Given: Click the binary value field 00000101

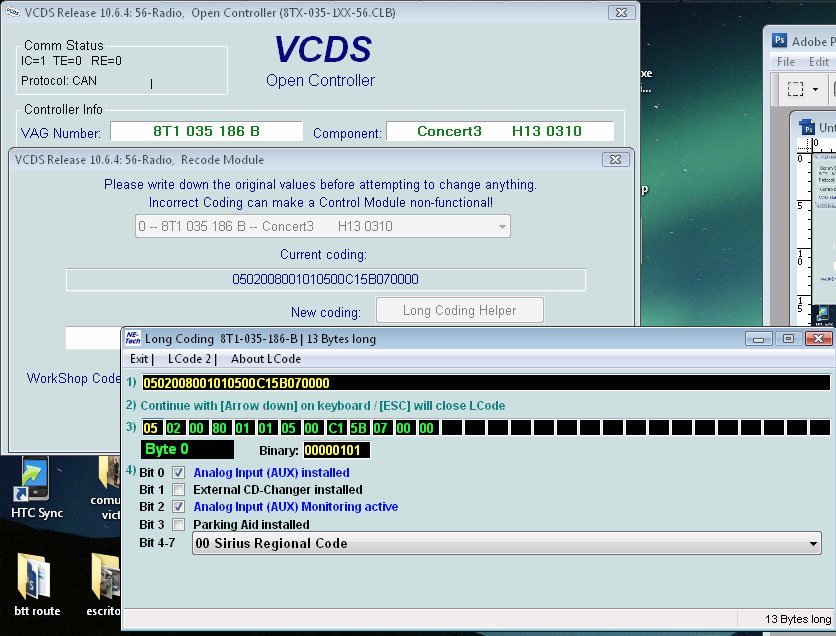Looking at the screenshot, I should 336,450.
